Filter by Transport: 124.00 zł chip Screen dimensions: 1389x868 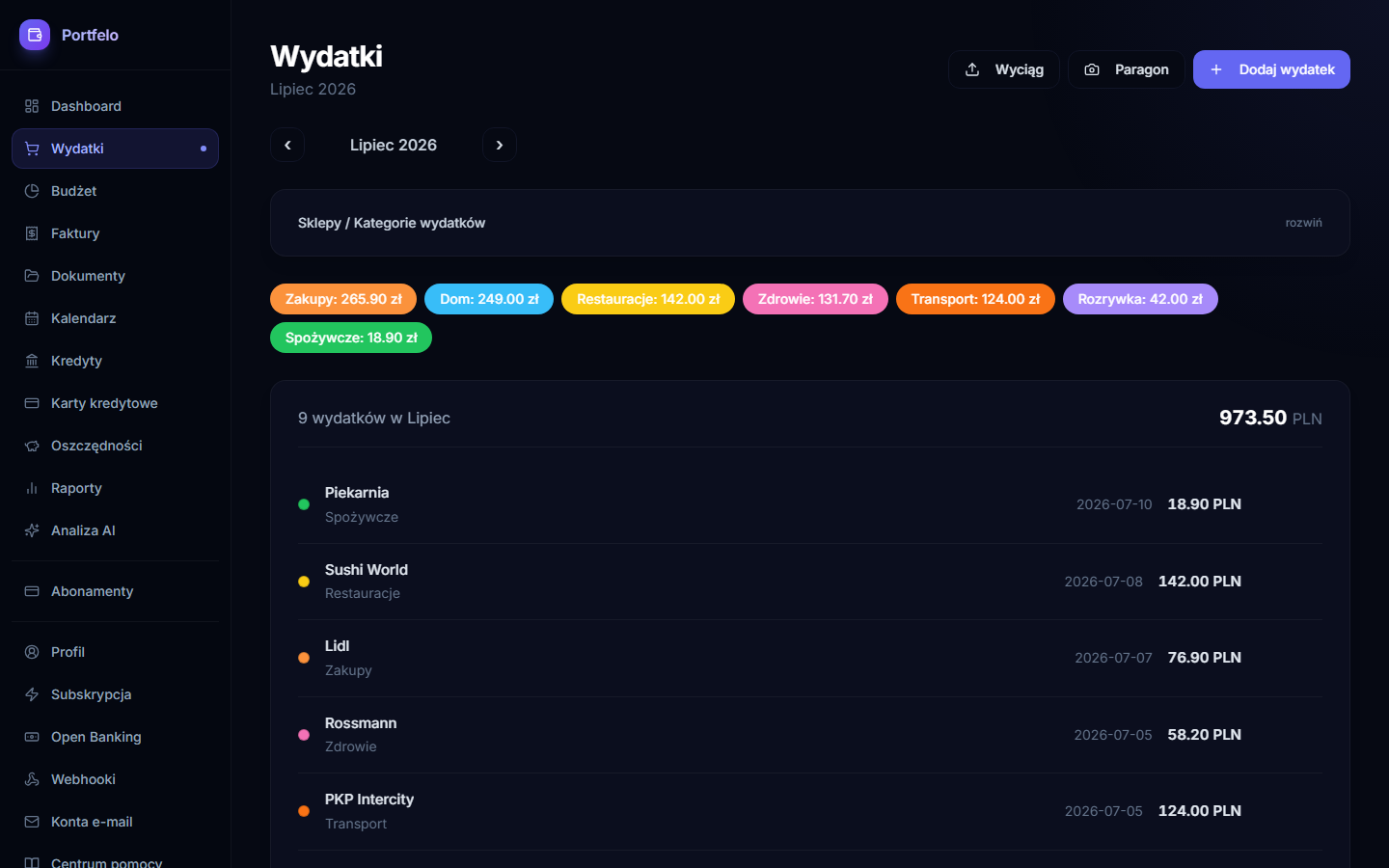click(x=975, y=299)
